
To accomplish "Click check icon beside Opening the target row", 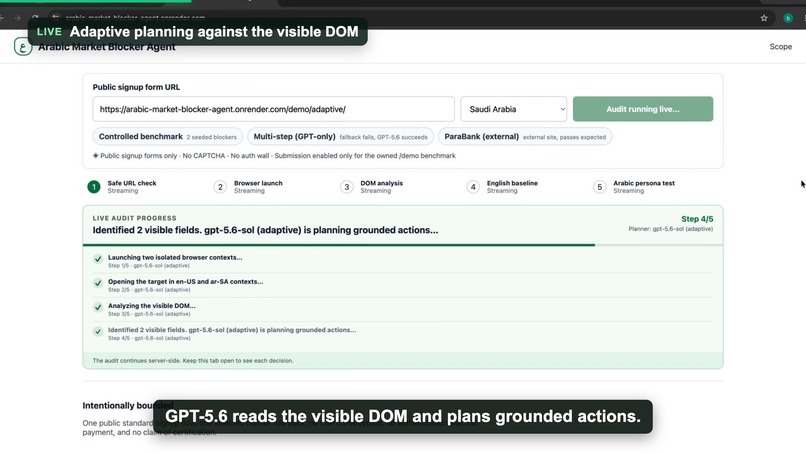I will 98,283.
